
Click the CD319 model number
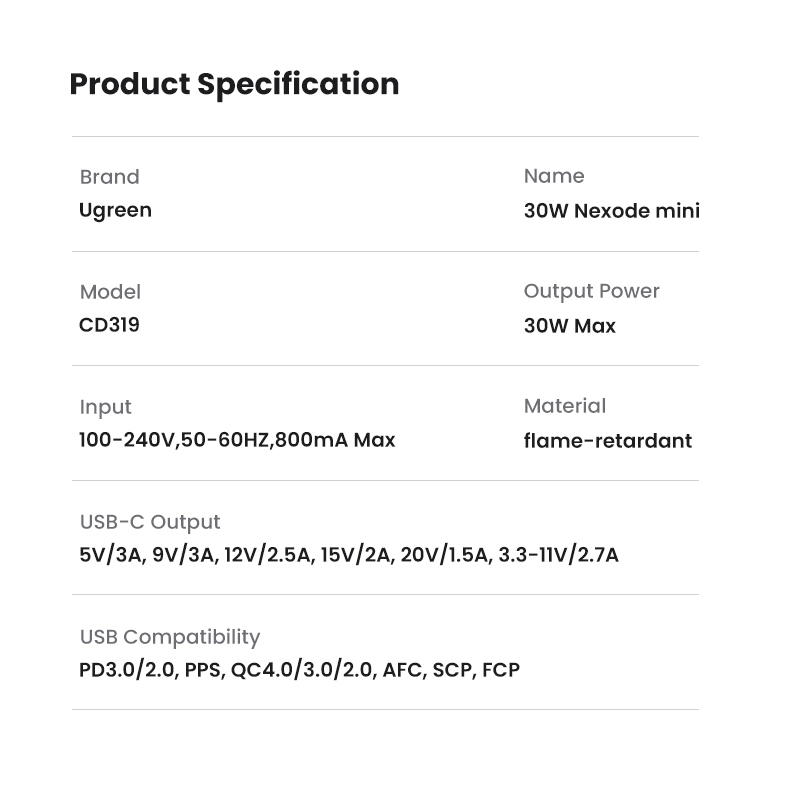tap(109, 325)
